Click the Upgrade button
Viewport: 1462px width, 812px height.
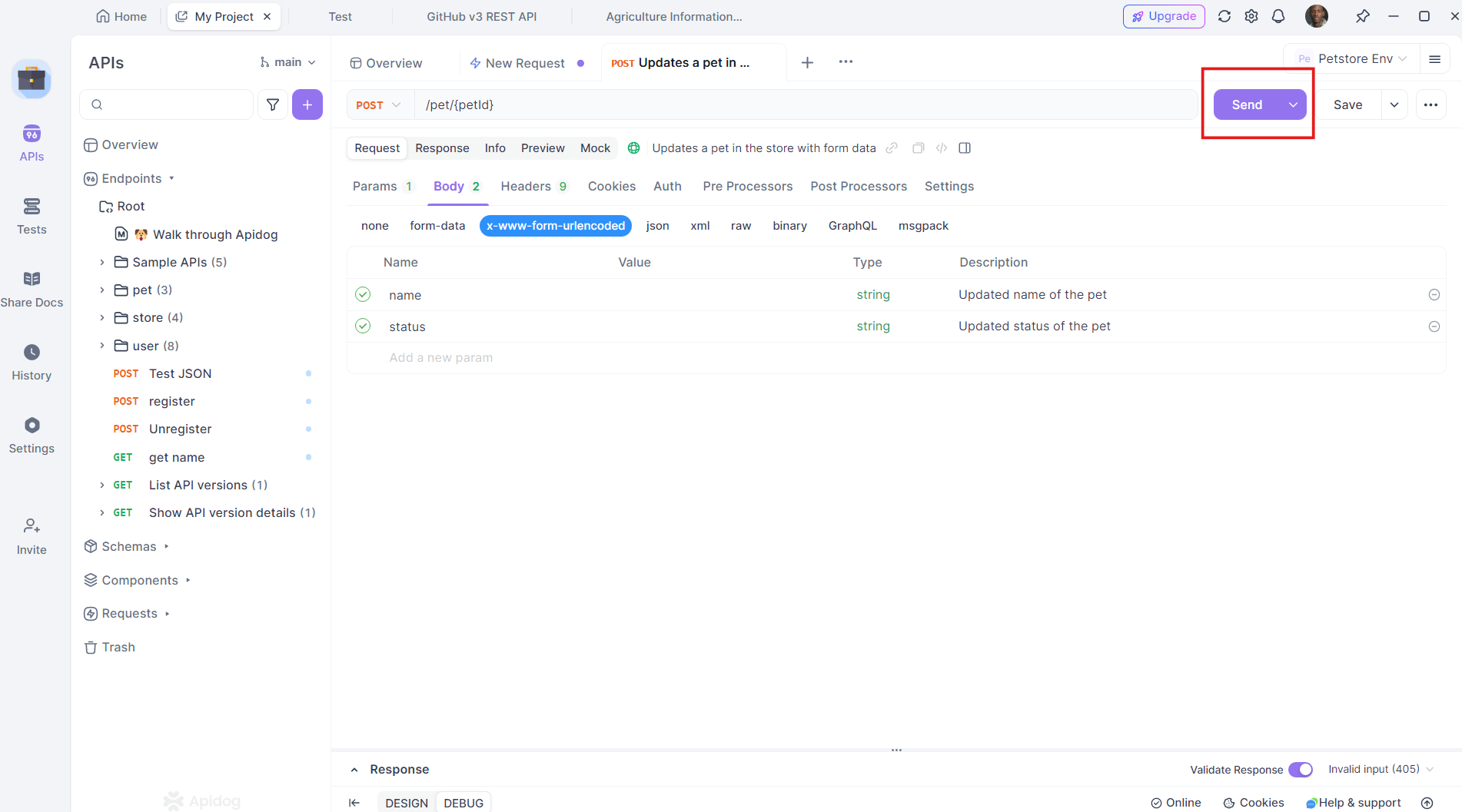click(1164, 16)
